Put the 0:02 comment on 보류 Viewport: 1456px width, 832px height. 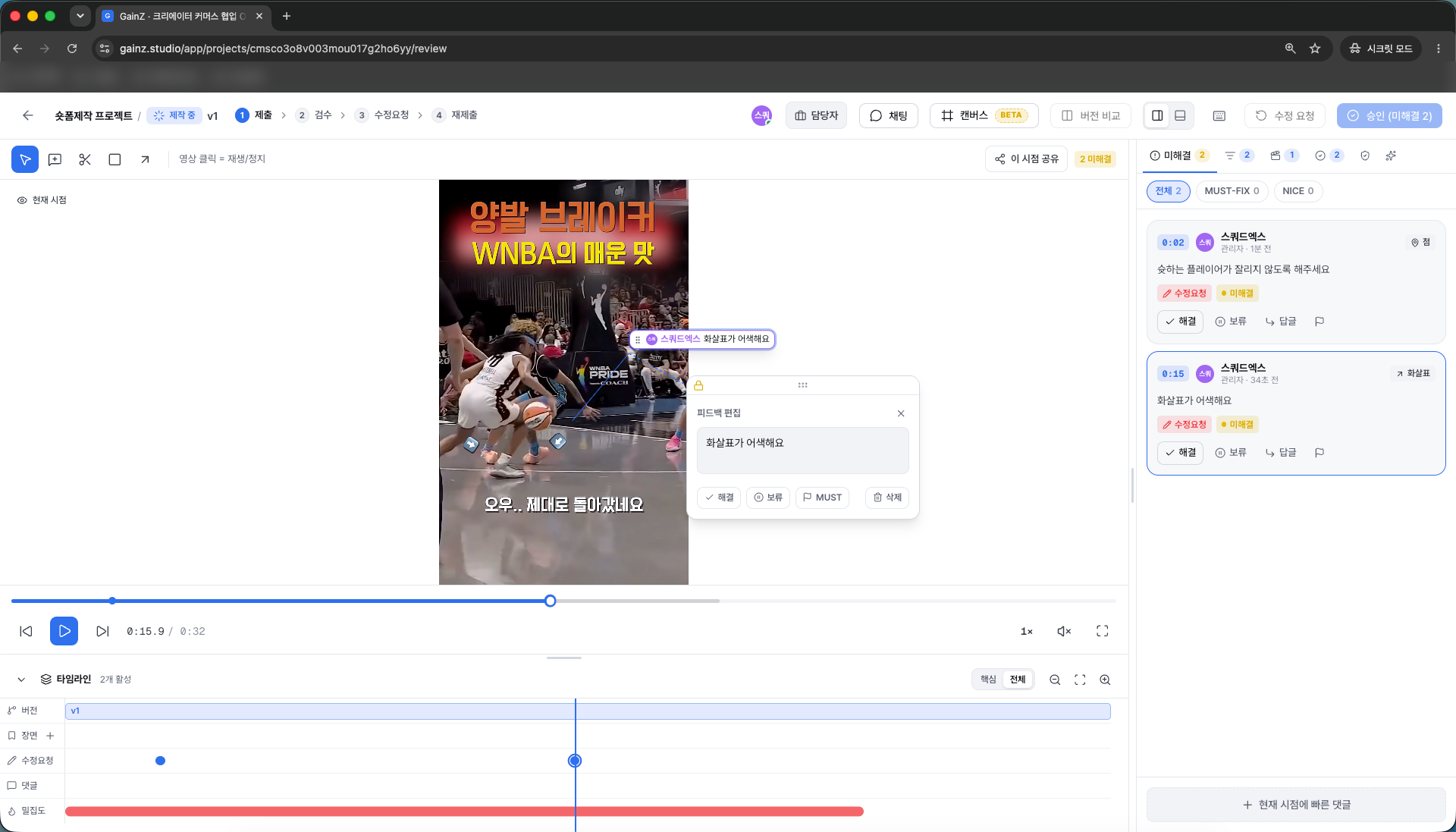click(1231, 322)
